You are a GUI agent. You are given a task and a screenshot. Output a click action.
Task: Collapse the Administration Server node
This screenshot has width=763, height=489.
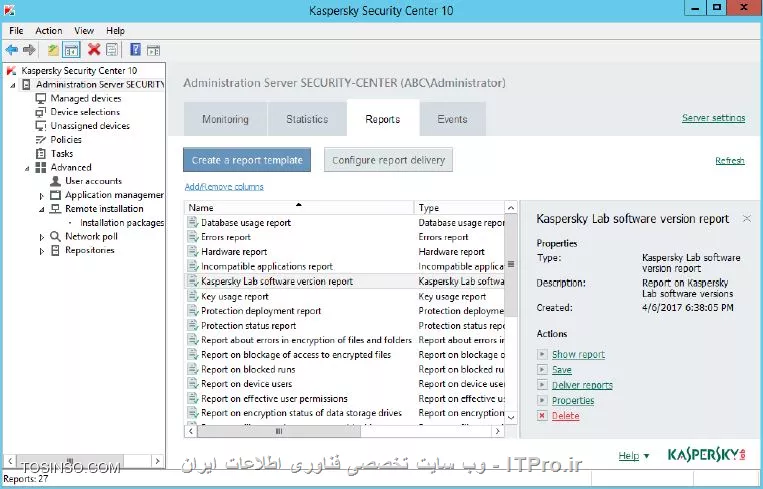pos(13,85)
